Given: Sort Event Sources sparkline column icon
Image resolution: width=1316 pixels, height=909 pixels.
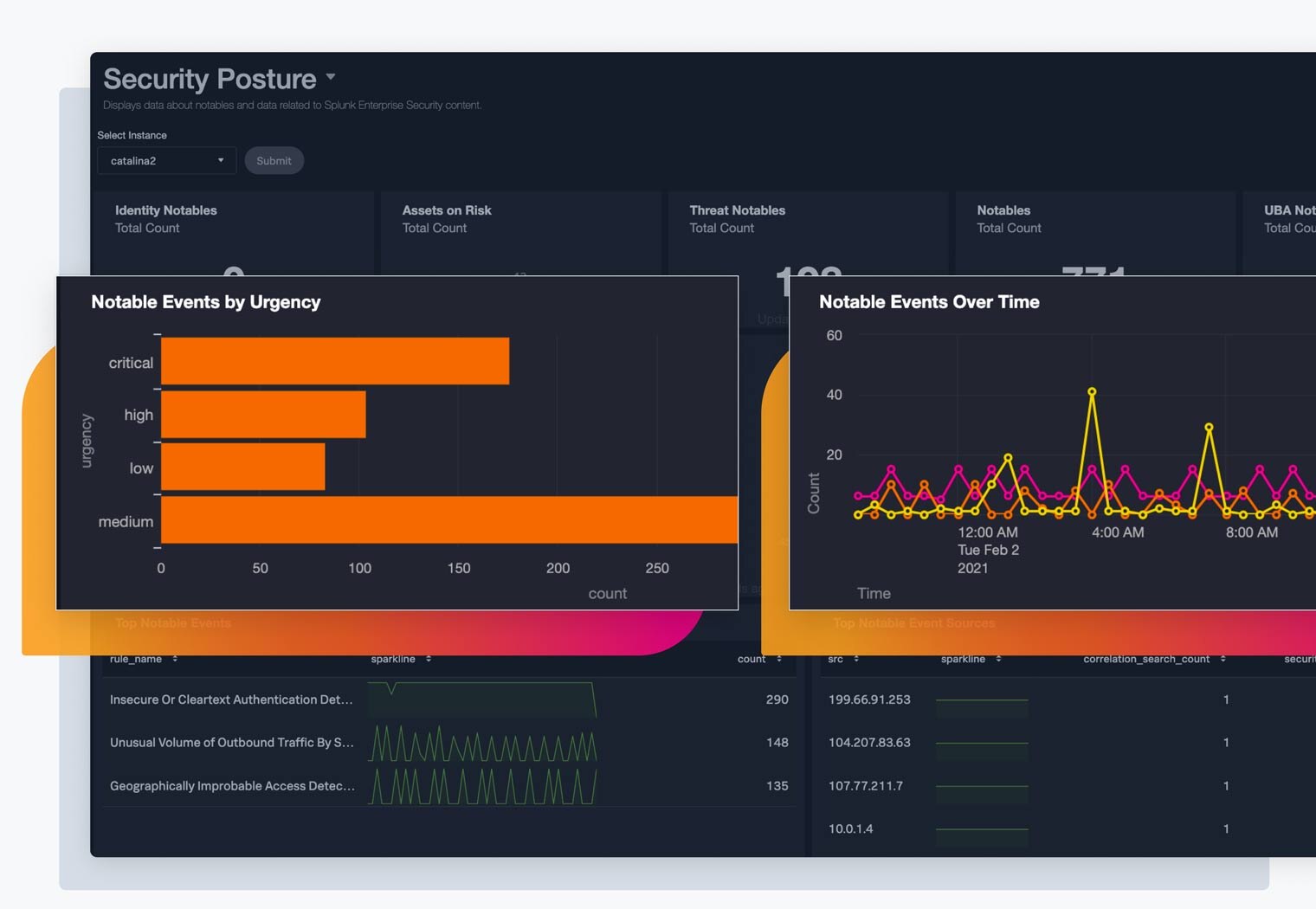Looking at the screenshot, I should point(998,659).
